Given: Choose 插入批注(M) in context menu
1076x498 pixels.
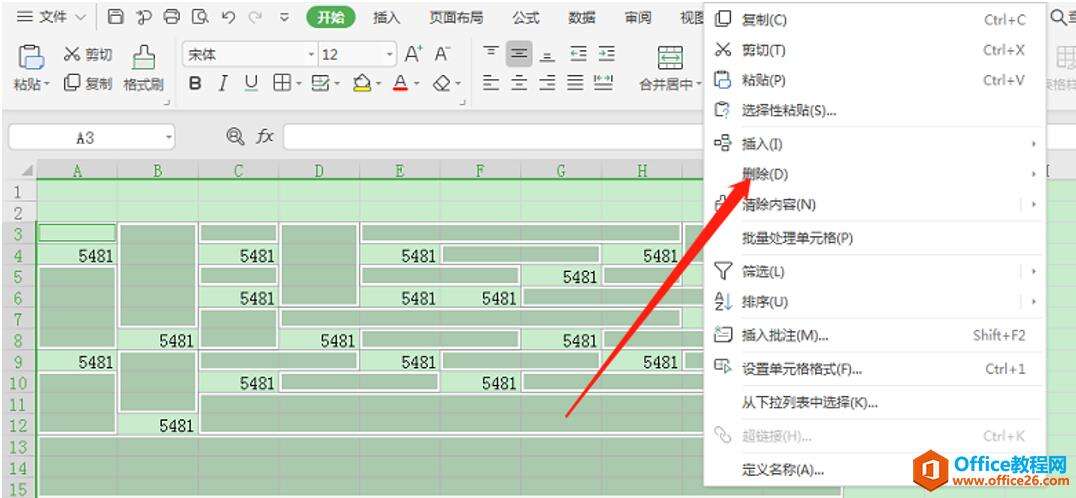Looking at the screenshot, I should pos(874,335).
